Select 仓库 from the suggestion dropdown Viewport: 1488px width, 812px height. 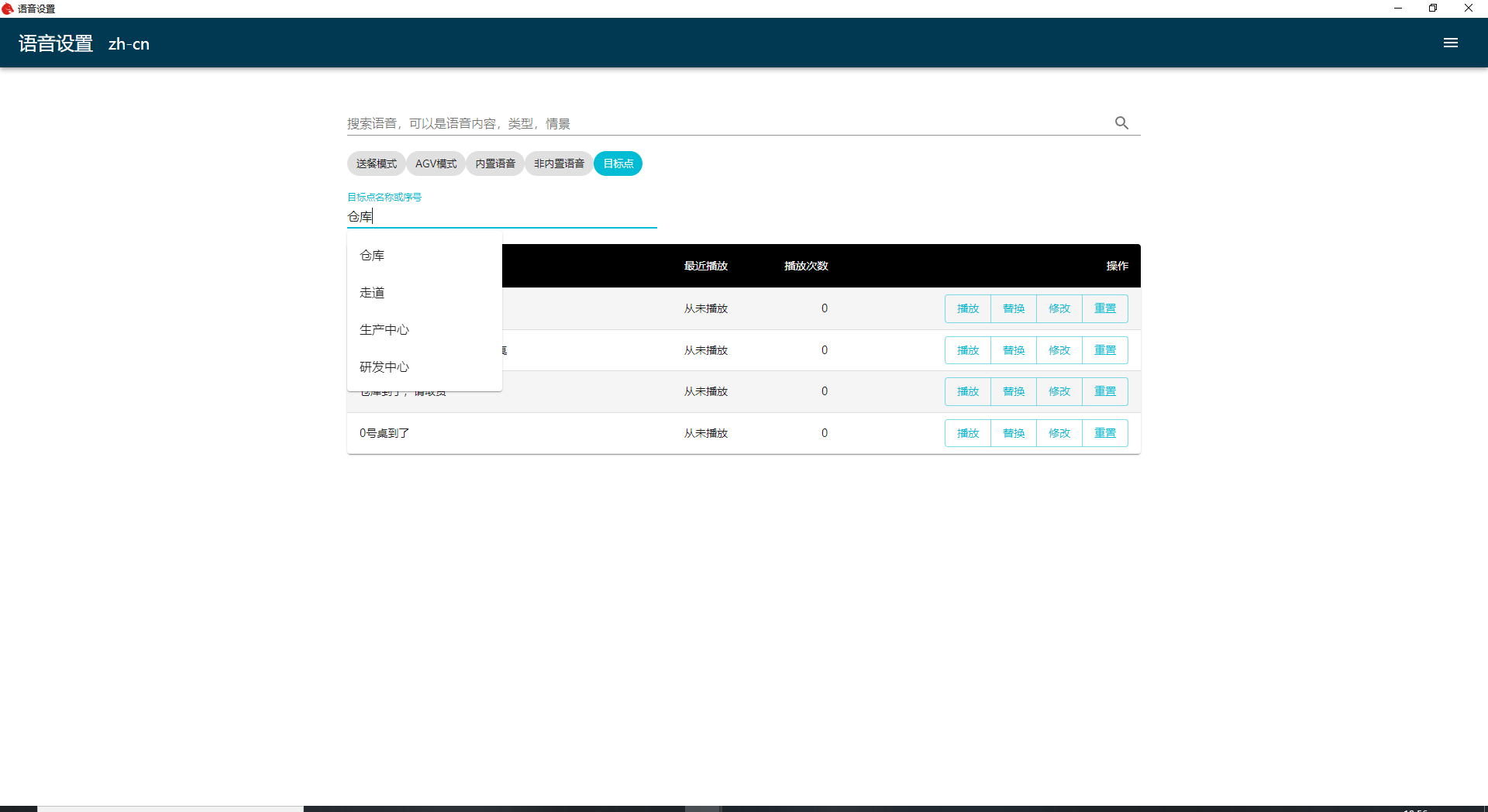click(x=373, y=256)
